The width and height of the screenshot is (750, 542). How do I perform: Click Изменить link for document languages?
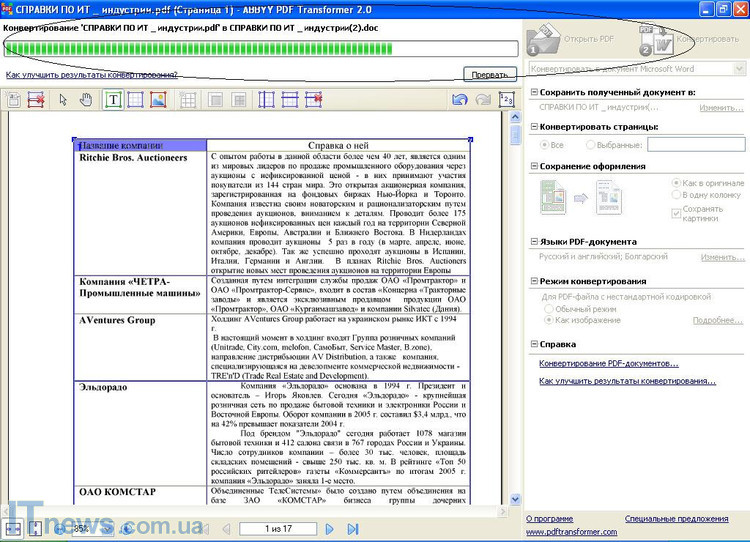point(723,257)
